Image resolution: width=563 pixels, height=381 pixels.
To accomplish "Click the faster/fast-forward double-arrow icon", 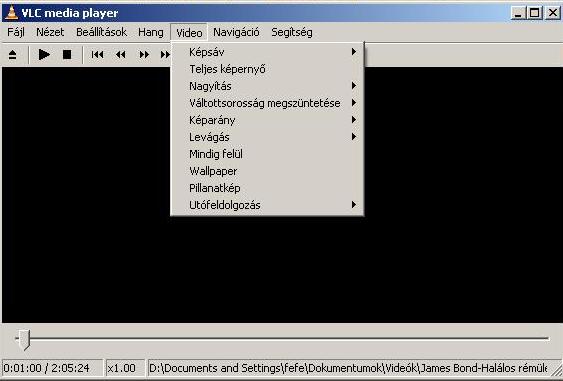I will click(x=144, y=55).
